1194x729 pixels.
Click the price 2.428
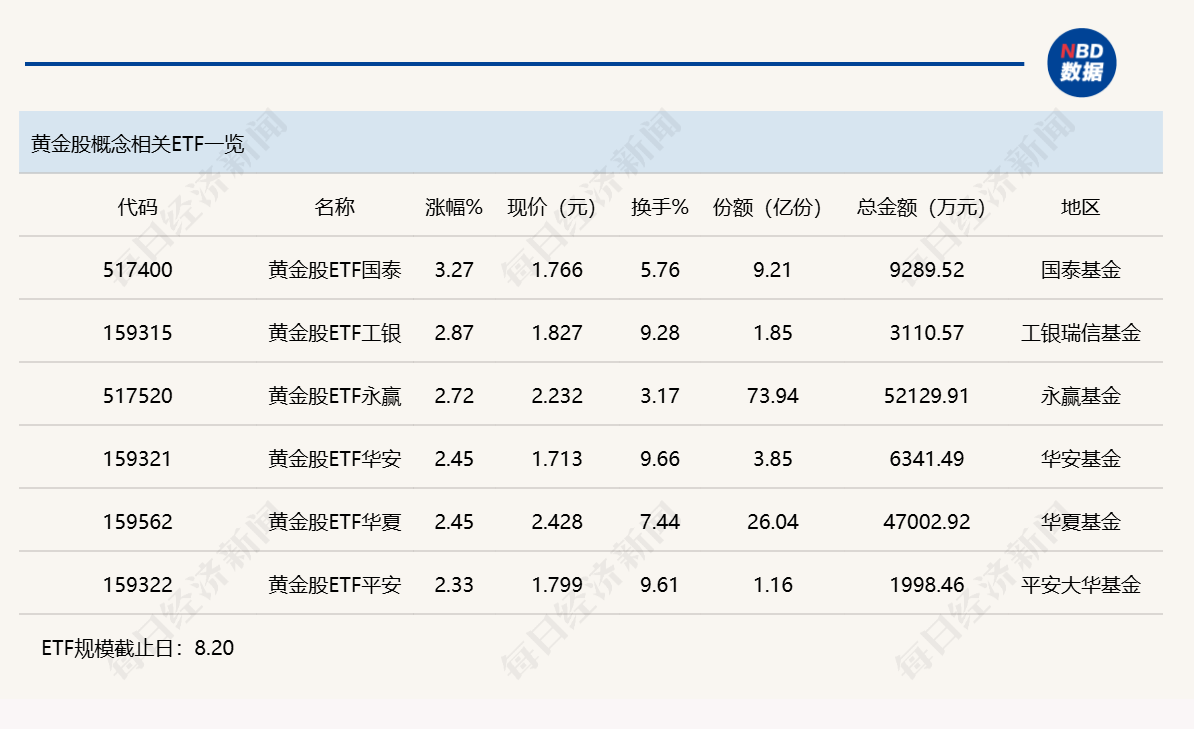click(x=557, y=522)
